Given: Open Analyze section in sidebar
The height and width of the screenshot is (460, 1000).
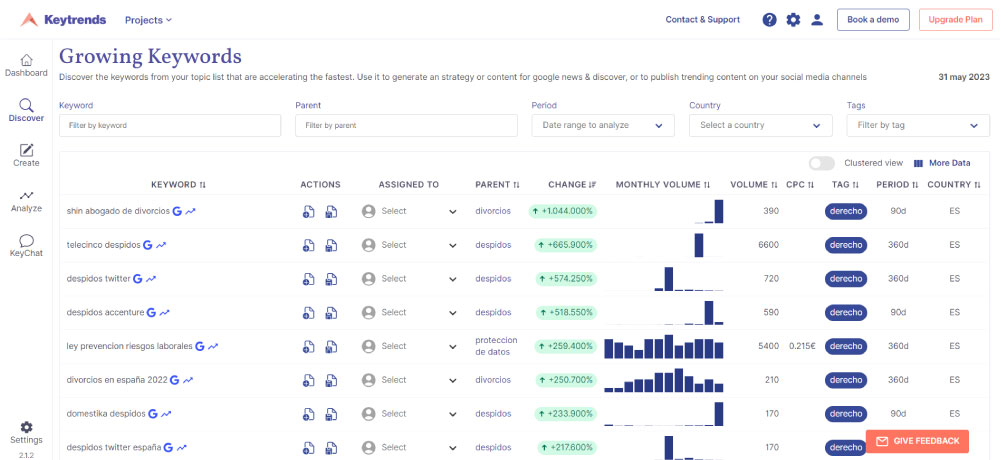Looking at the screenshot, I should (x=26, y=201).
